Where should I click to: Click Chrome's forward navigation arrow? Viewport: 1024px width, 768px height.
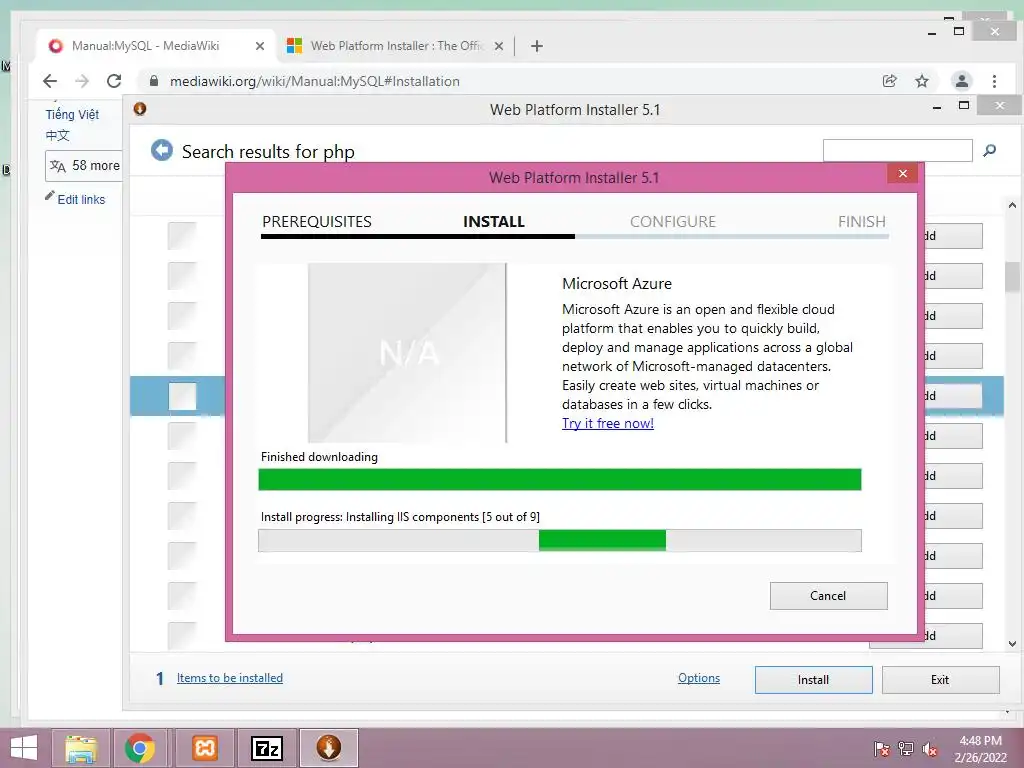(82, 81)
